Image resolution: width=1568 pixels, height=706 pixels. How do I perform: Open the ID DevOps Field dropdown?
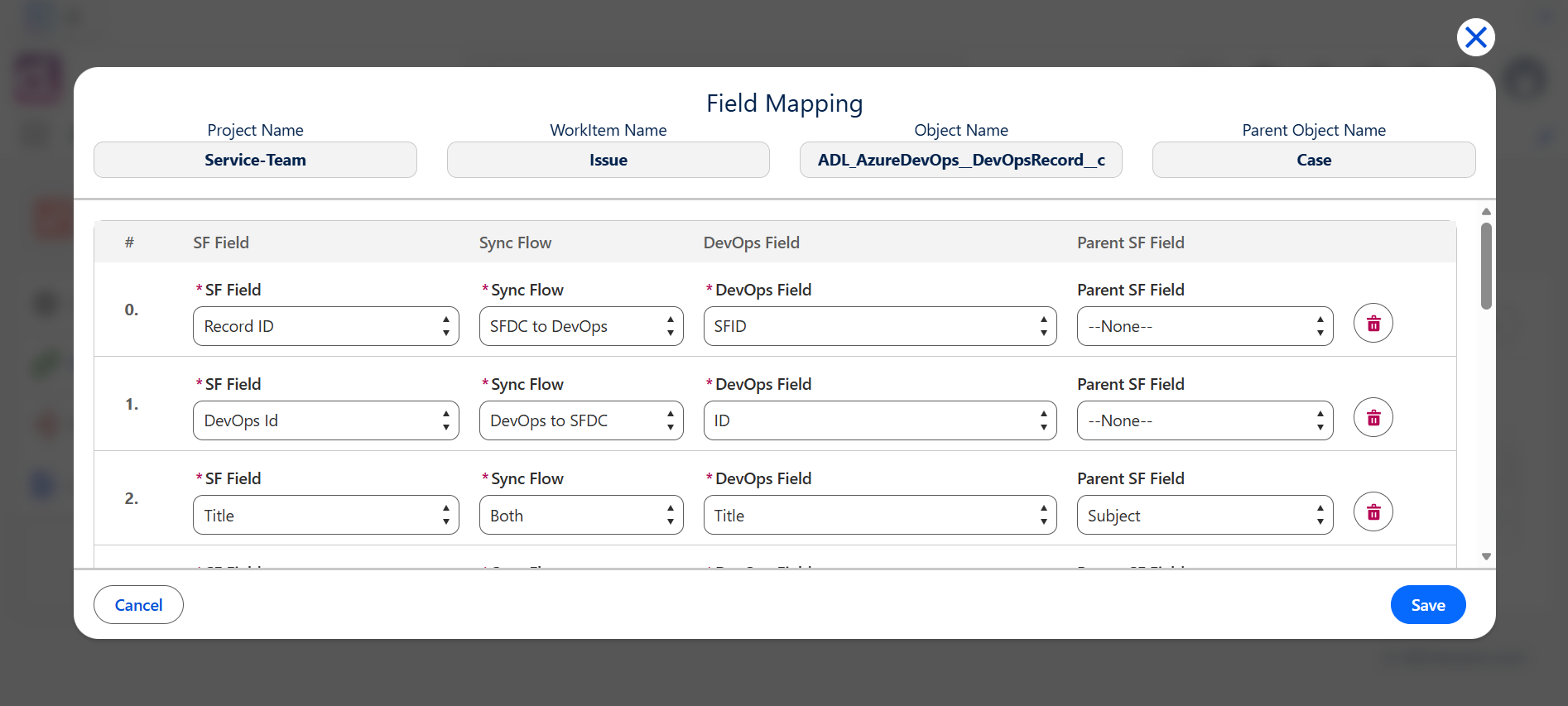tap(880, 420)
